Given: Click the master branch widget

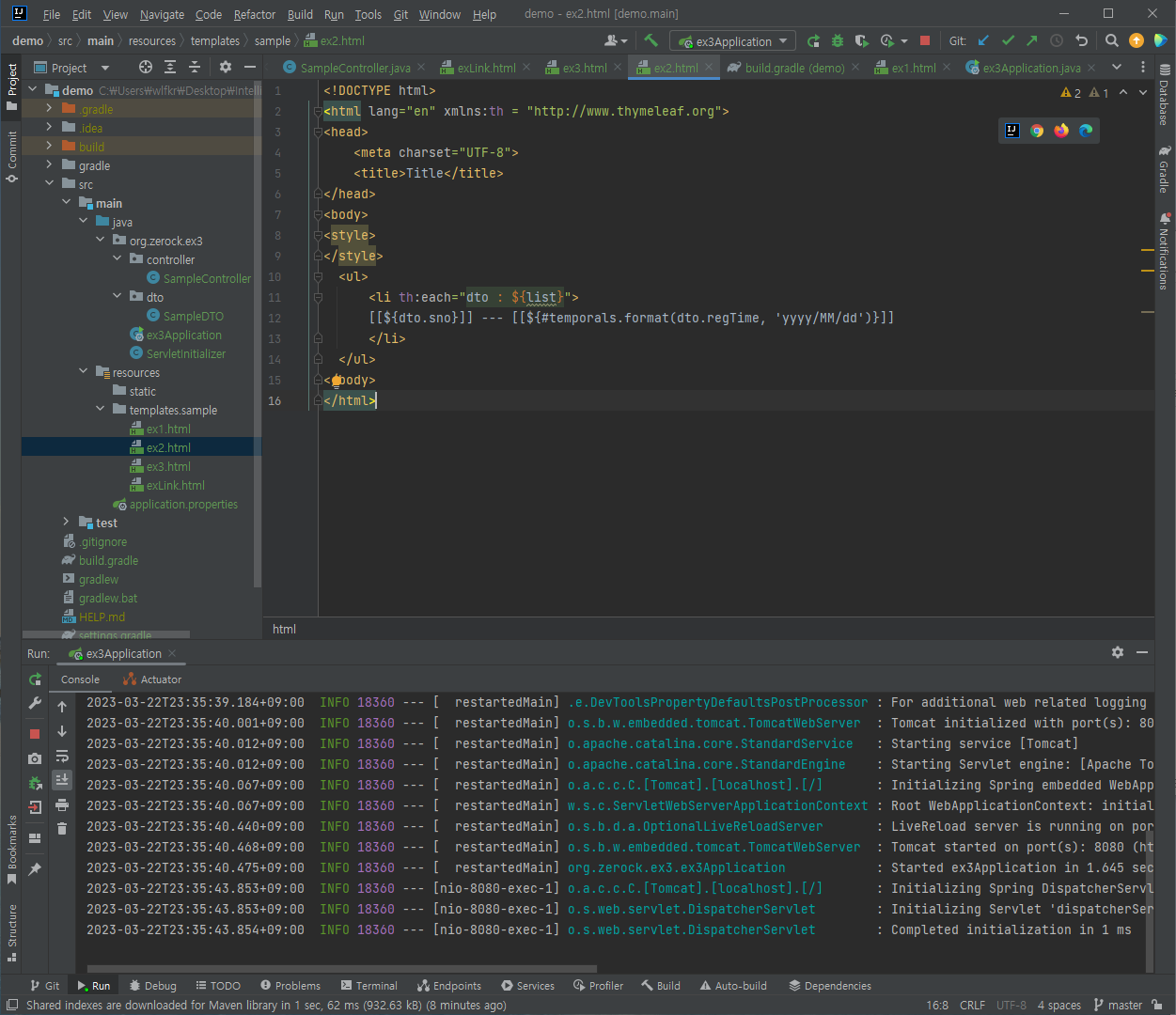Looking at the screenshot, I should (x=1118, y=1005).
